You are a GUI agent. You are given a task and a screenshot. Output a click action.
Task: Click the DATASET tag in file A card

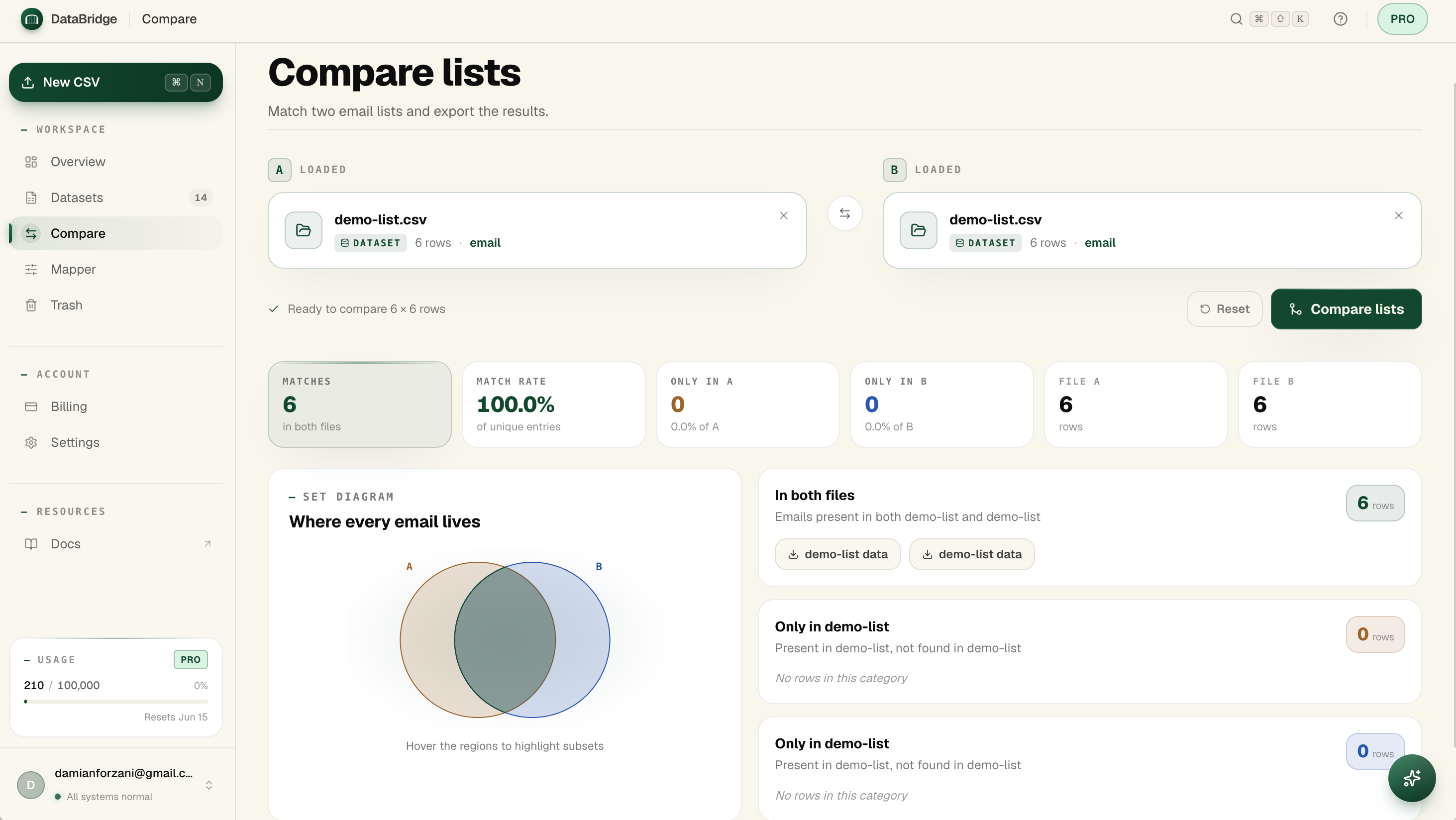370,243
